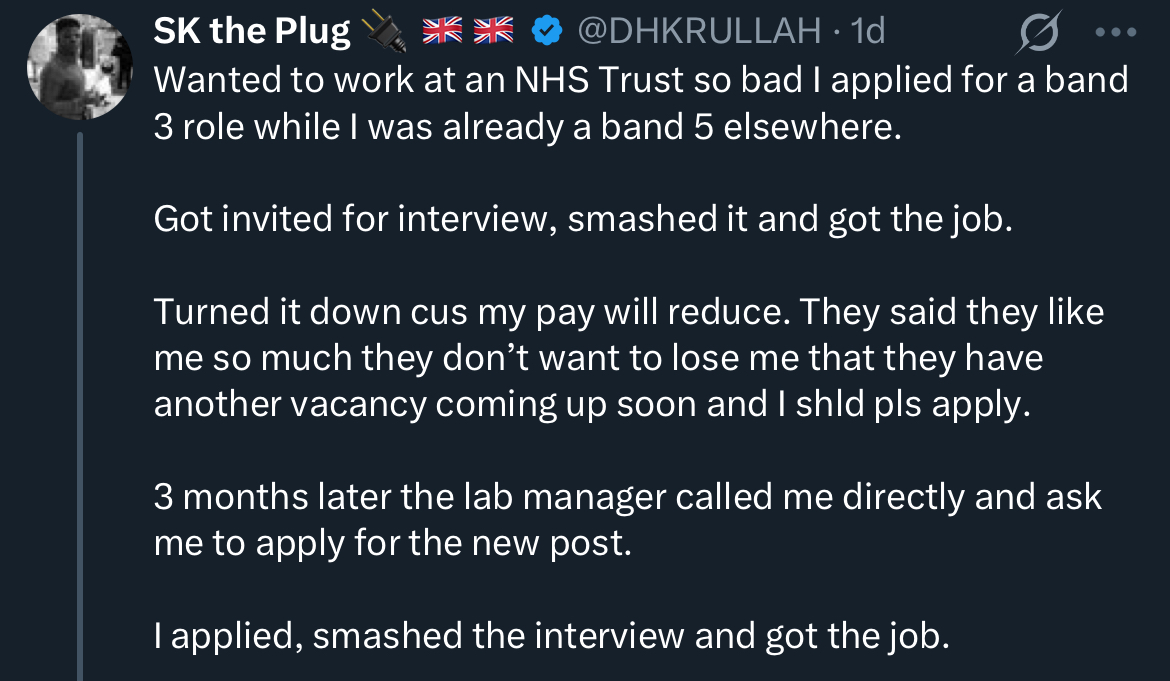Viewport: 1170px width, 681px height.
Task: Visit the @DHKRULLAH handle link
Action: click(699, 31)
